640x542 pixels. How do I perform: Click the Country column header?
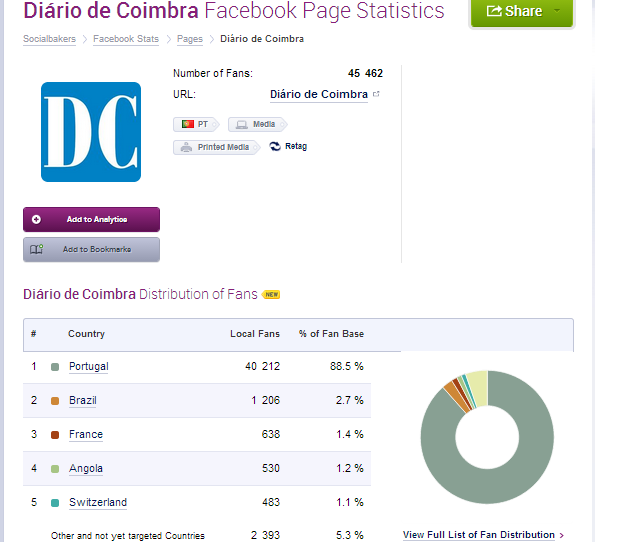pyautogui.click(x=87, y=334)
